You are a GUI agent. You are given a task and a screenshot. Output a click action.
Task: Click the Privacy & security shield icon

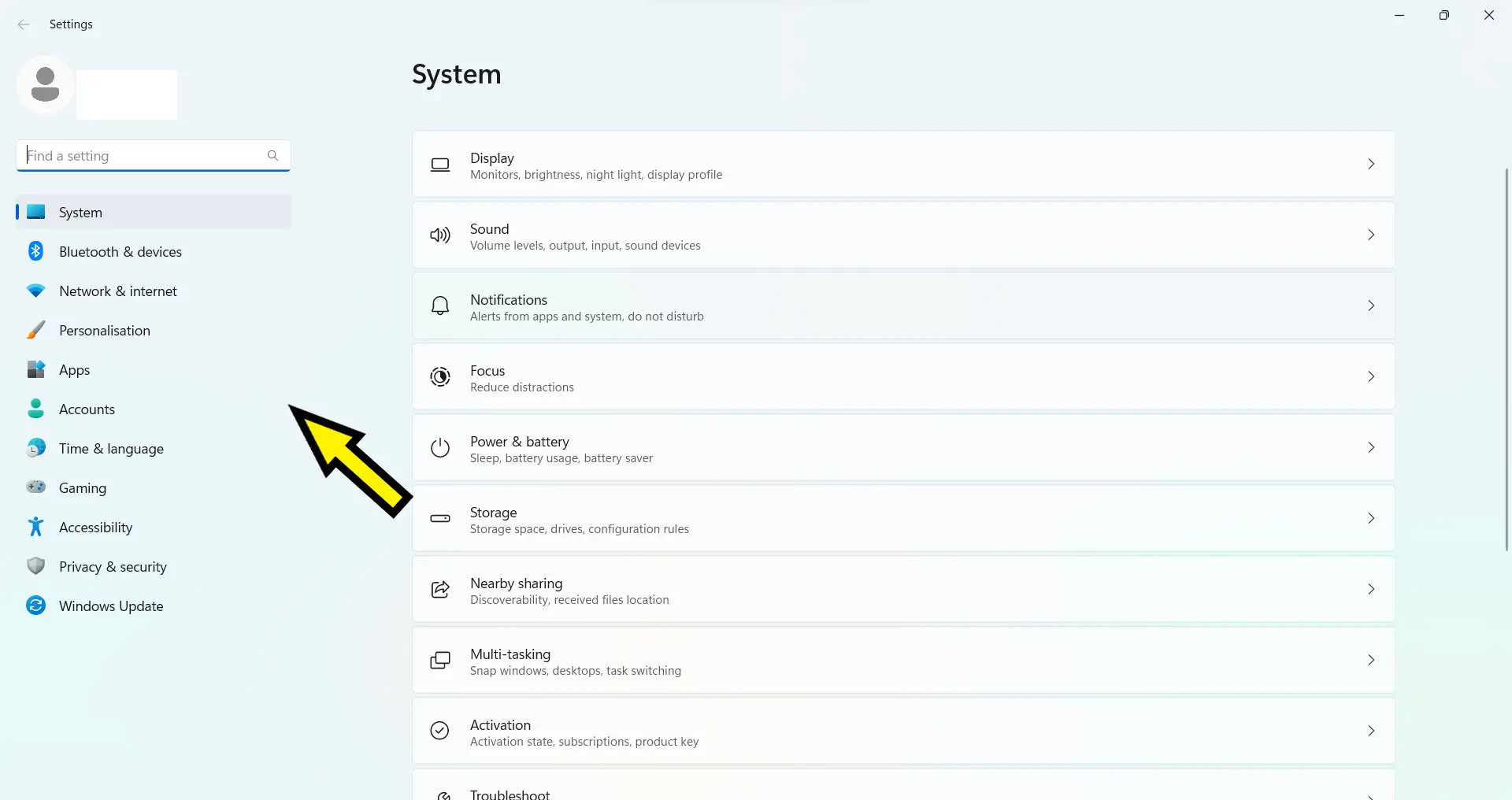pos(35,566)
